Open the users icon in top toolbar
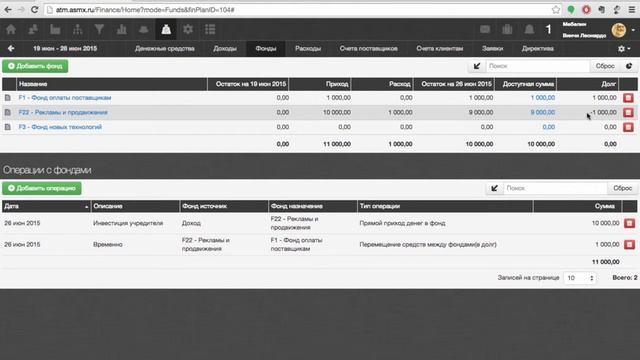The image size is (640, 360). click(33, 29)
